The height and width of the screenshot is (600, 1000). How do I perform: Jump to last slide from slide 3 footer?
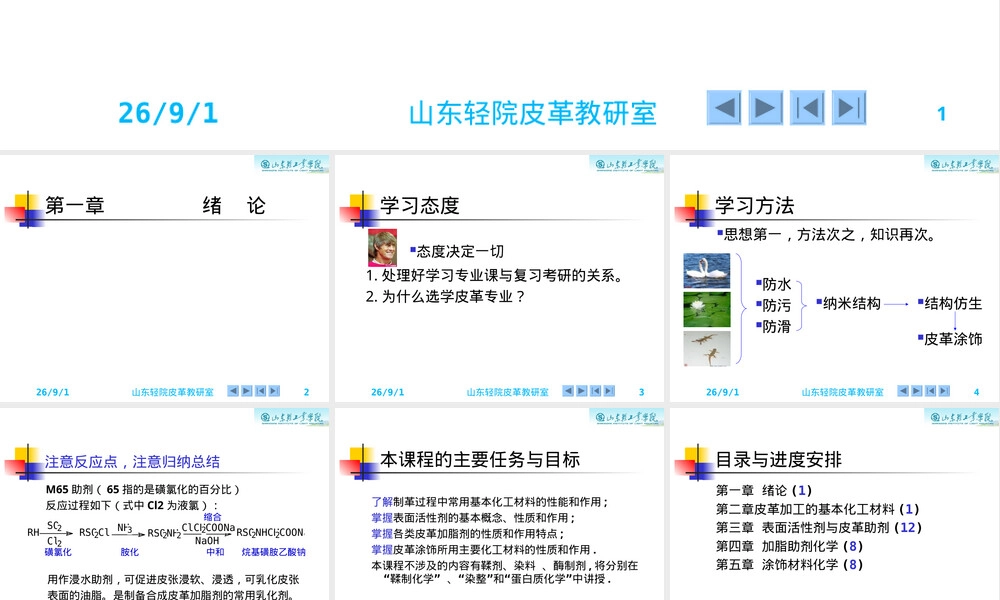point(609,391)
